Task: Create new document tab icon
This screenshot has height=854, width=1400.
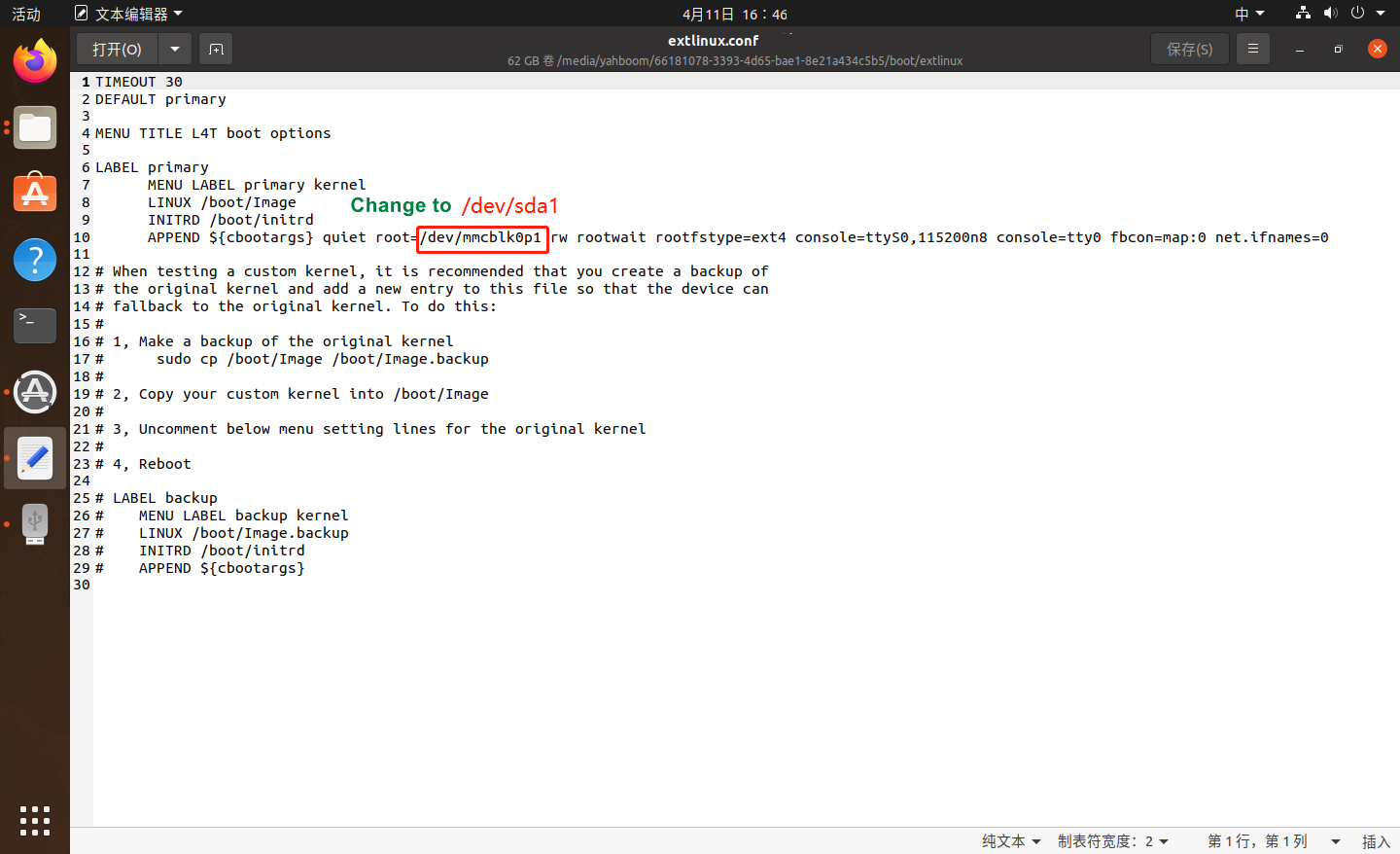Action: [216, 49]
